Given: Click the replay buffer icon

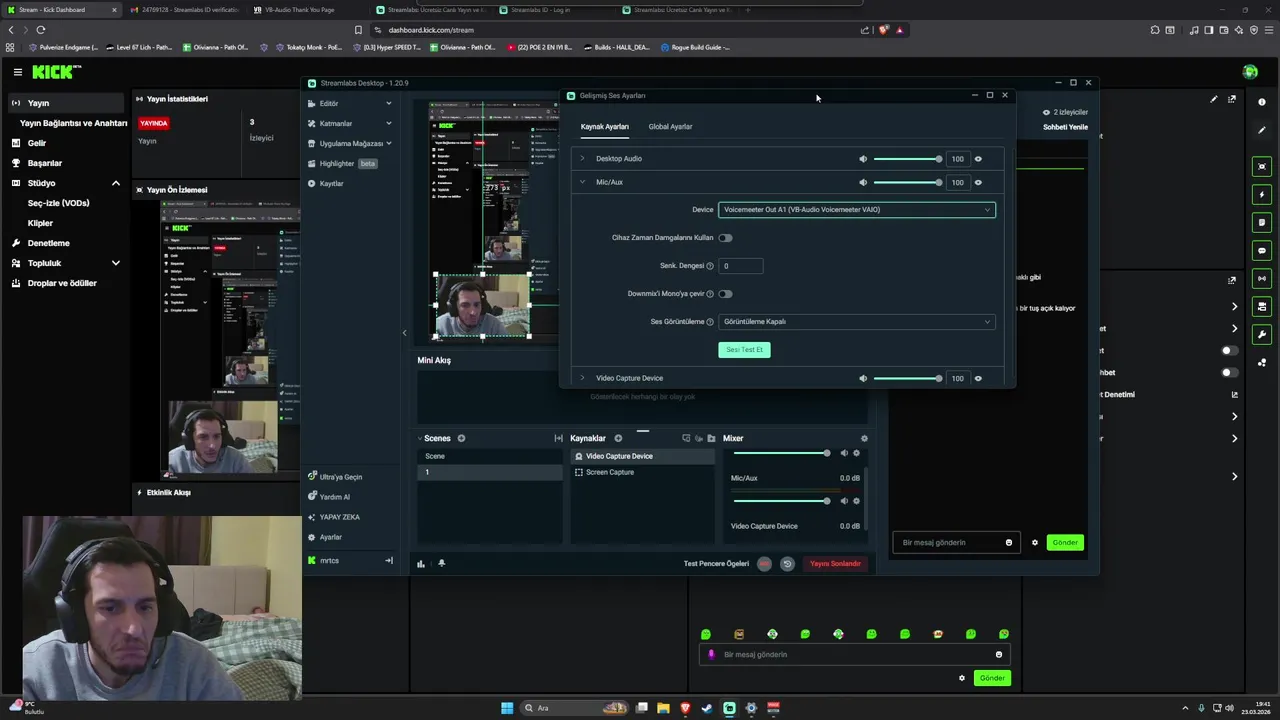Looking at the screenshot, I should (x=787, y=564).
